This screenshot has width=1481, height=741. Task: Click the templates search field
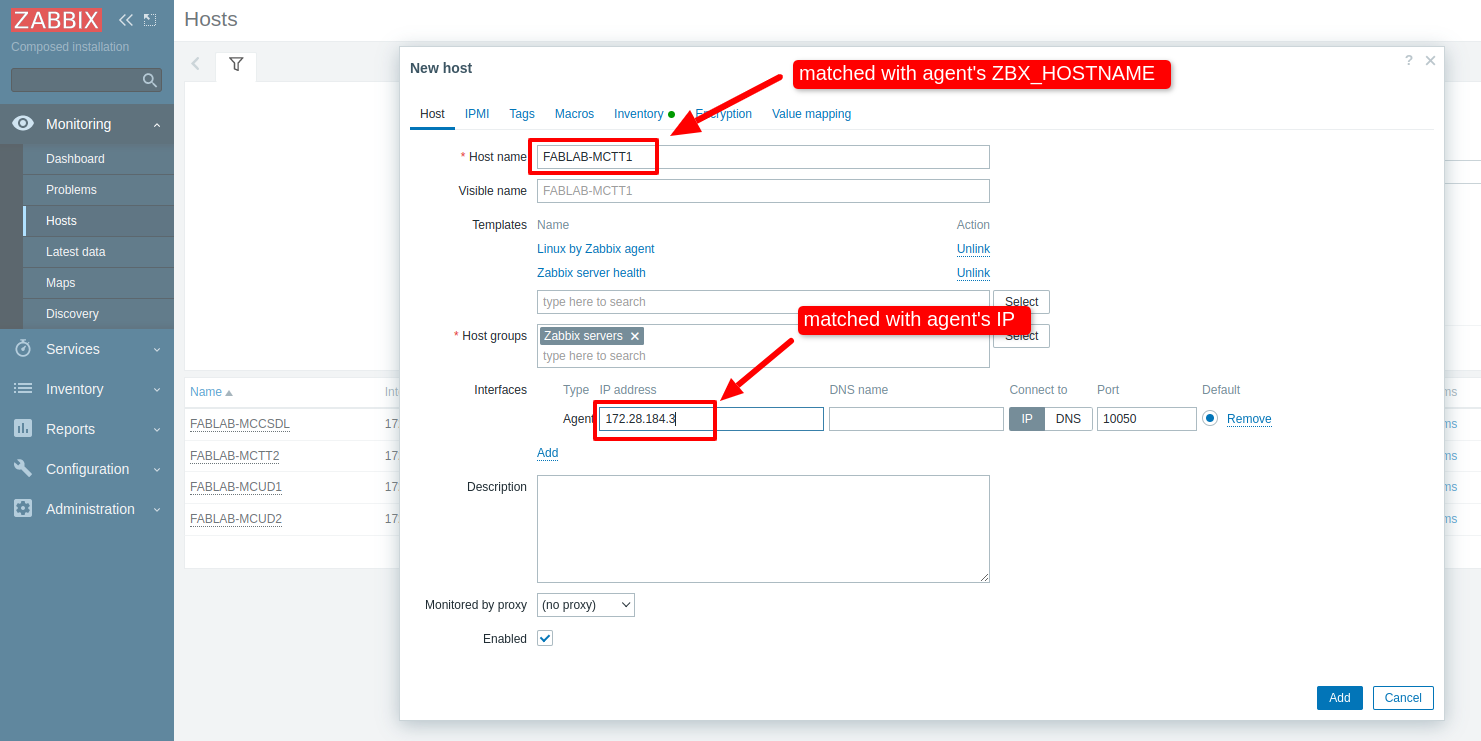[763, 302]
